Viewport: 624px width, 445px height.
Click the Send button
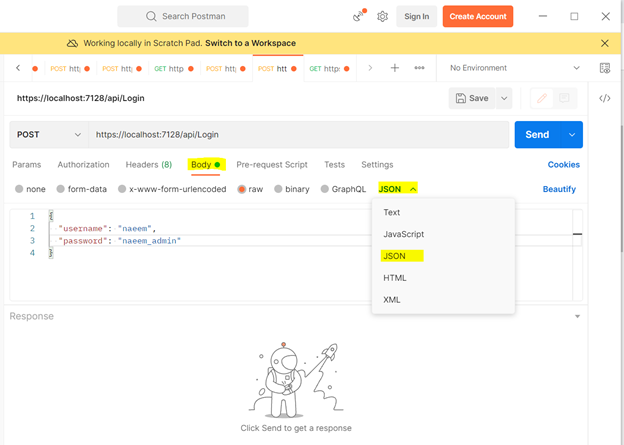coord(537,135)
